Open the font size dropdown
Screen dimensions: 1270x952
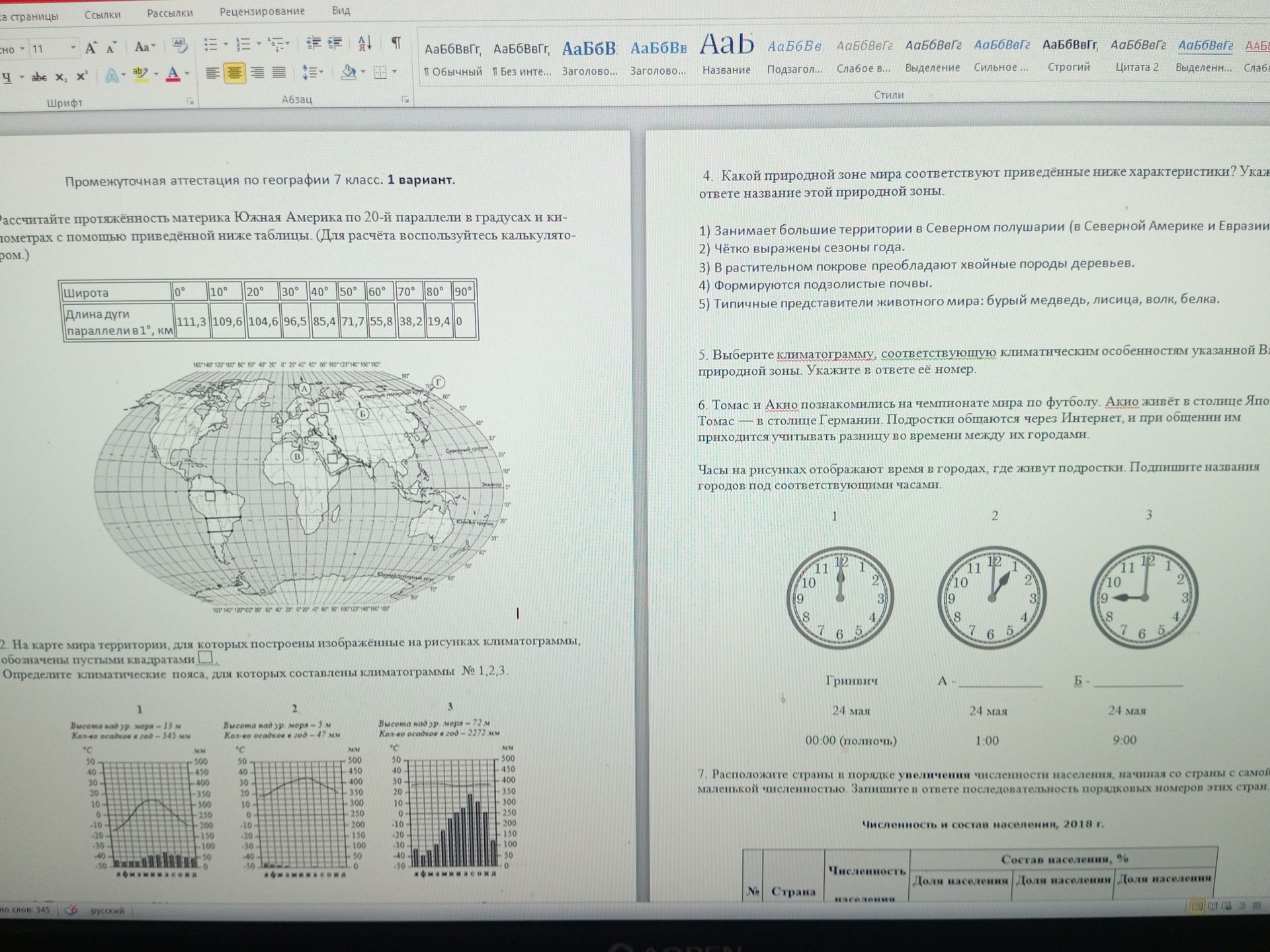pyautogui.click(x=73, y=49)
